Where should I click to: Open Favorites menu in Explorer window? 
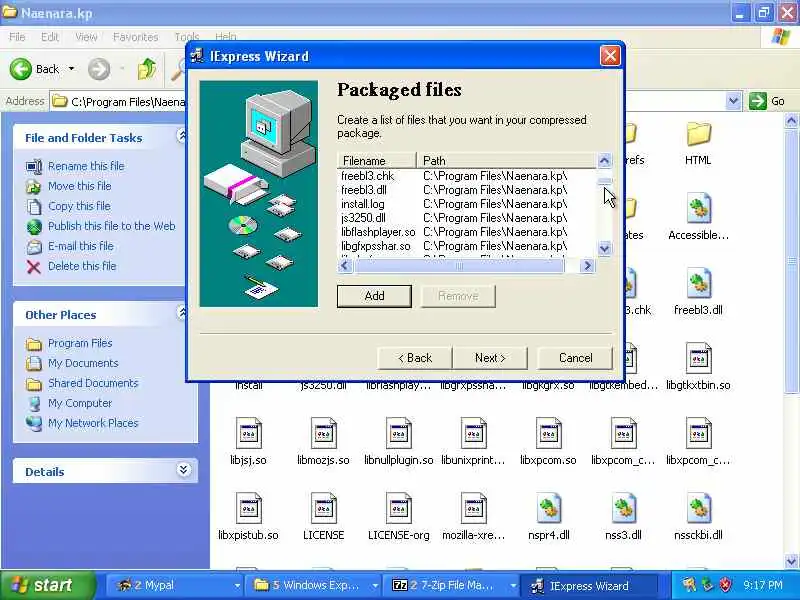[135, 37]
